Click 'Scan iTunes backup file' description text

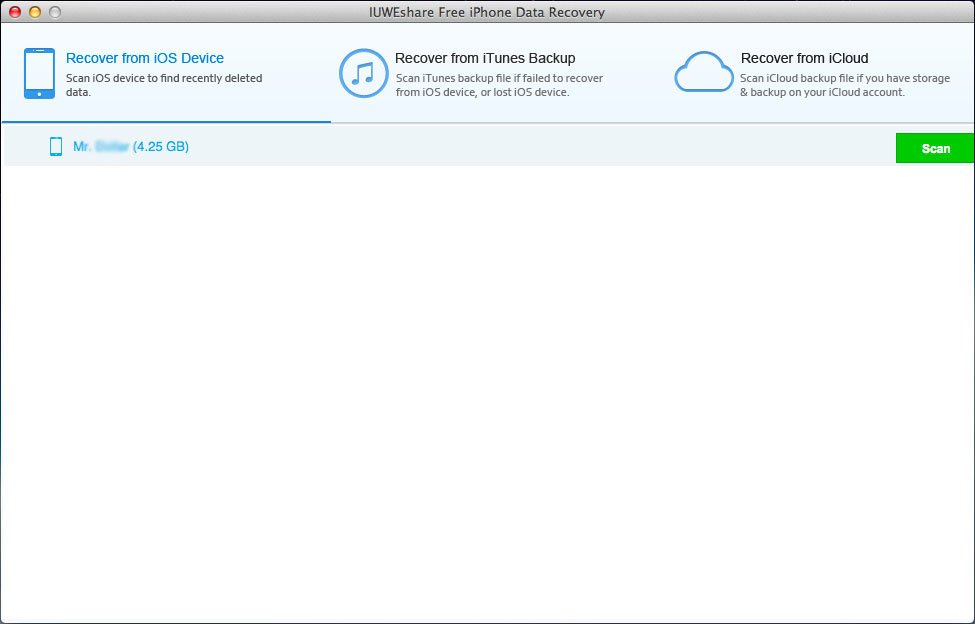point(499,85)
